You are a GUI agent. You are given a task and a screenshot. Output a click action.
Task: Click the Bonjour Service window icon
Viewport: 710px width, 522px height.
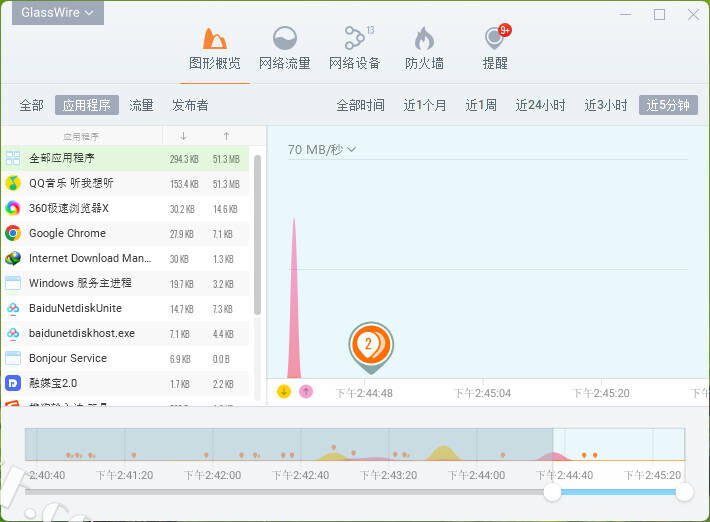pyautogui.click(x=13, y=358)
